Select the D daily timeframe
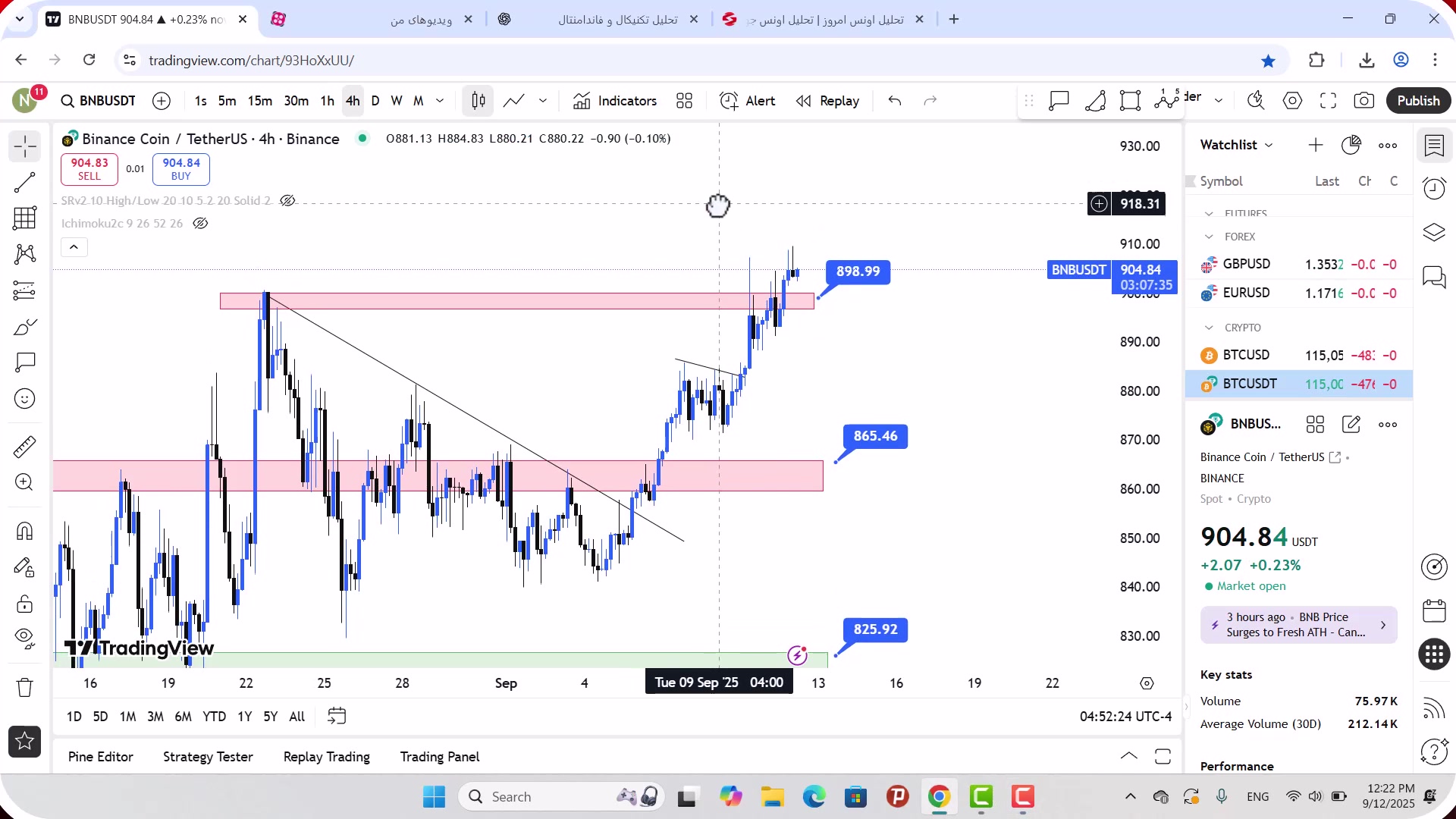The width and height of the screenshot is (1456, 819). pos(375,101)
